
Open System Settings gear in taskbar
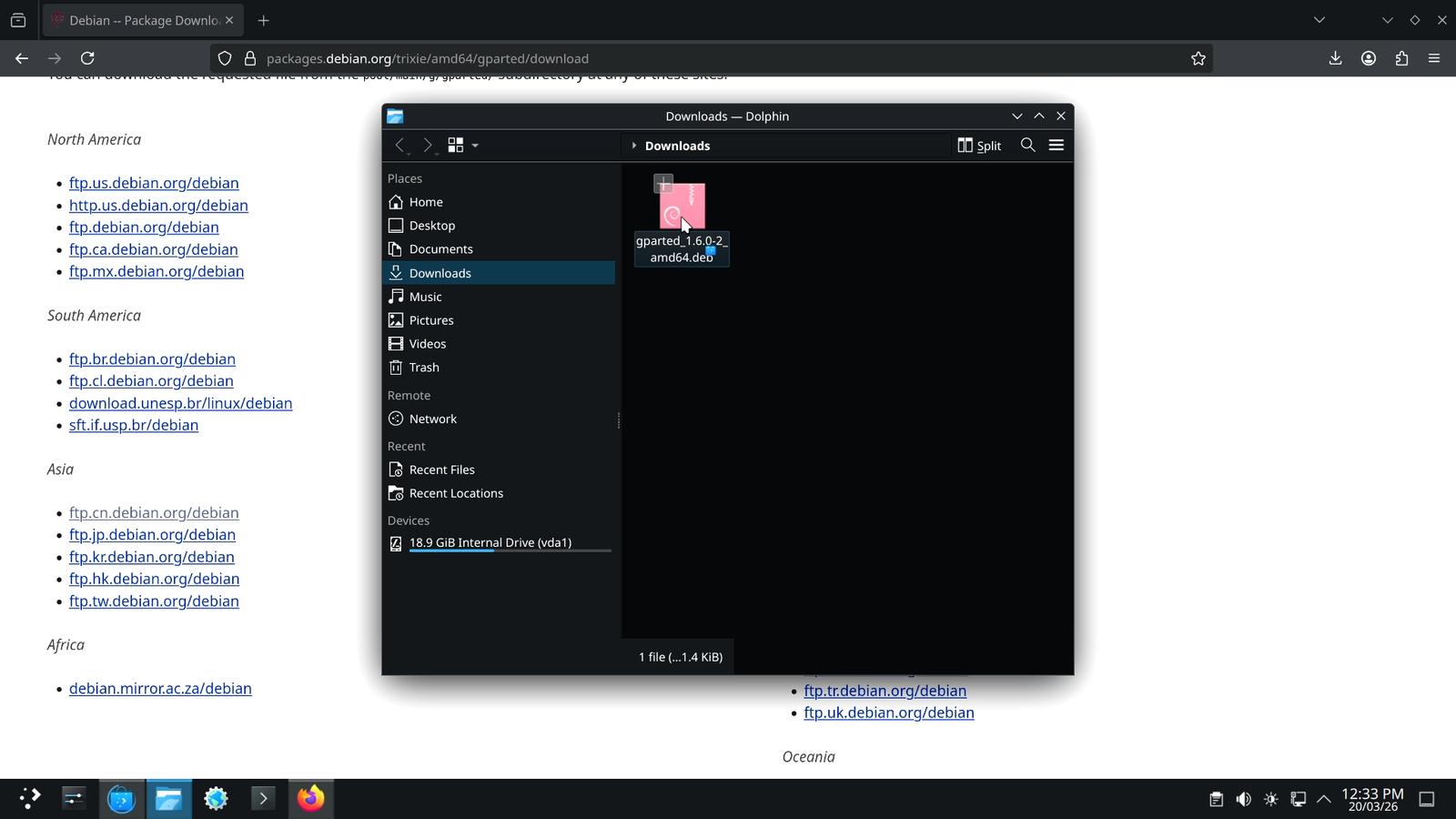tap(216, 799)
